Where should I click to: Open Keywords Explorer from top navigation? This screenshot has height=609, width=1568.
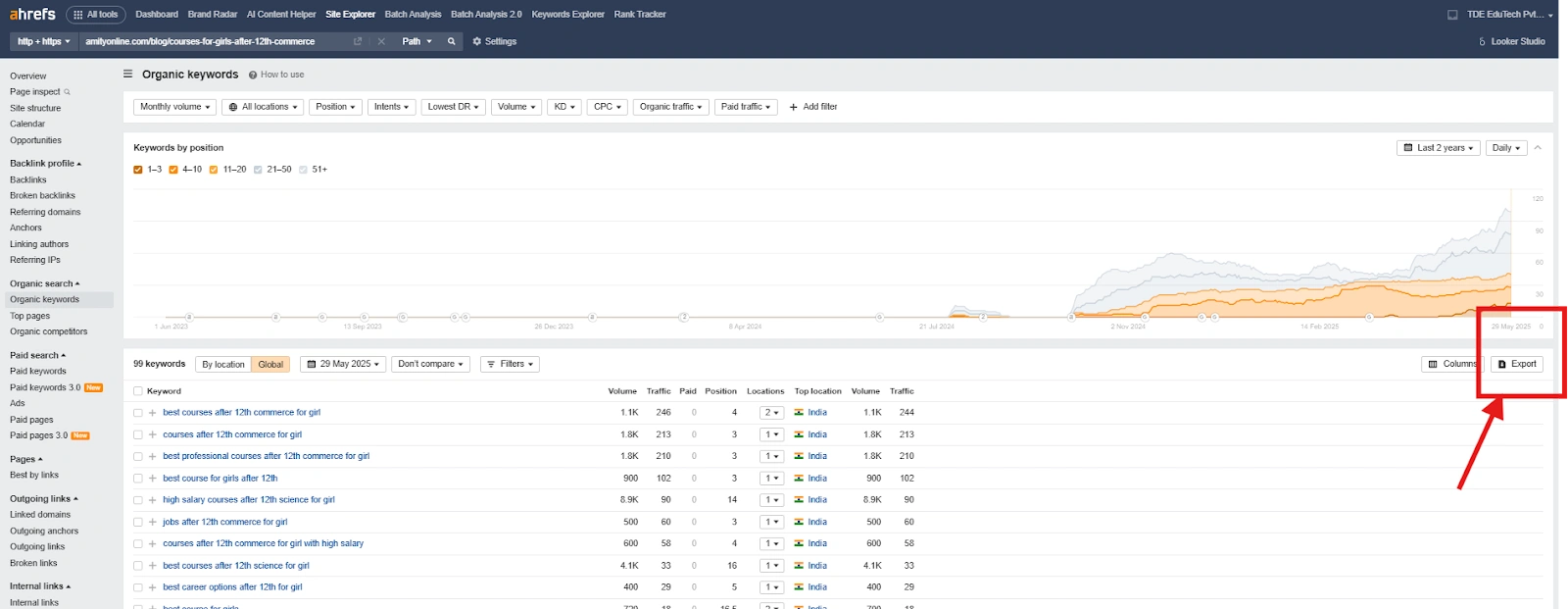[567, 15]
